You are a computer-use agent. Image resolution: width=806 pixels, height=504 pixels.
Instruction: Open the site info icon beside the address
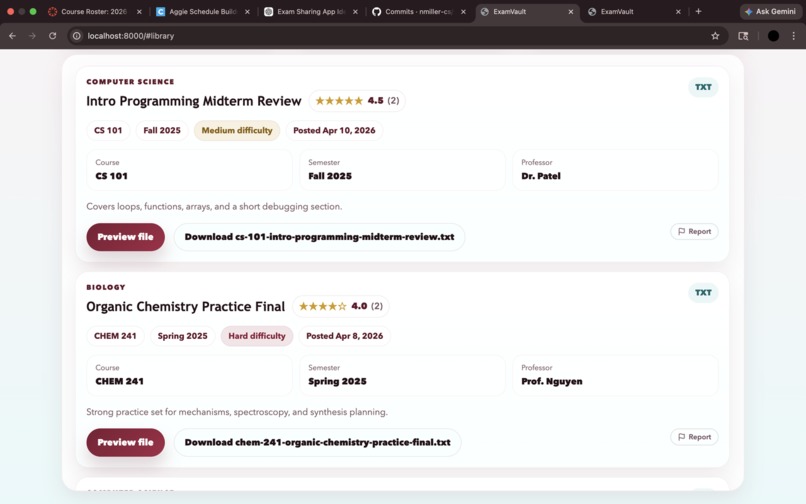77,36
